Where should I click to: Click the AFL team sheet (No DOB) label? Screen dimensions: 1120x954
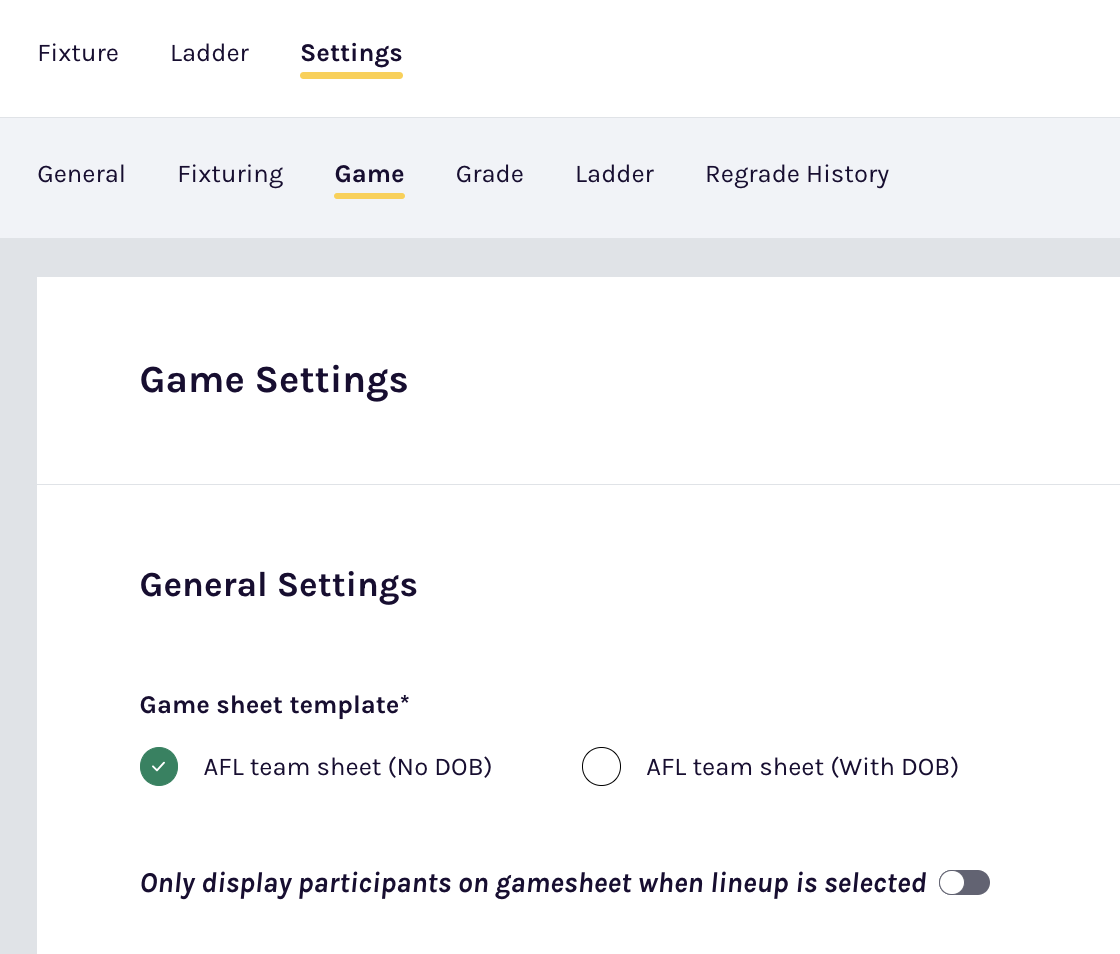(347, 766)
